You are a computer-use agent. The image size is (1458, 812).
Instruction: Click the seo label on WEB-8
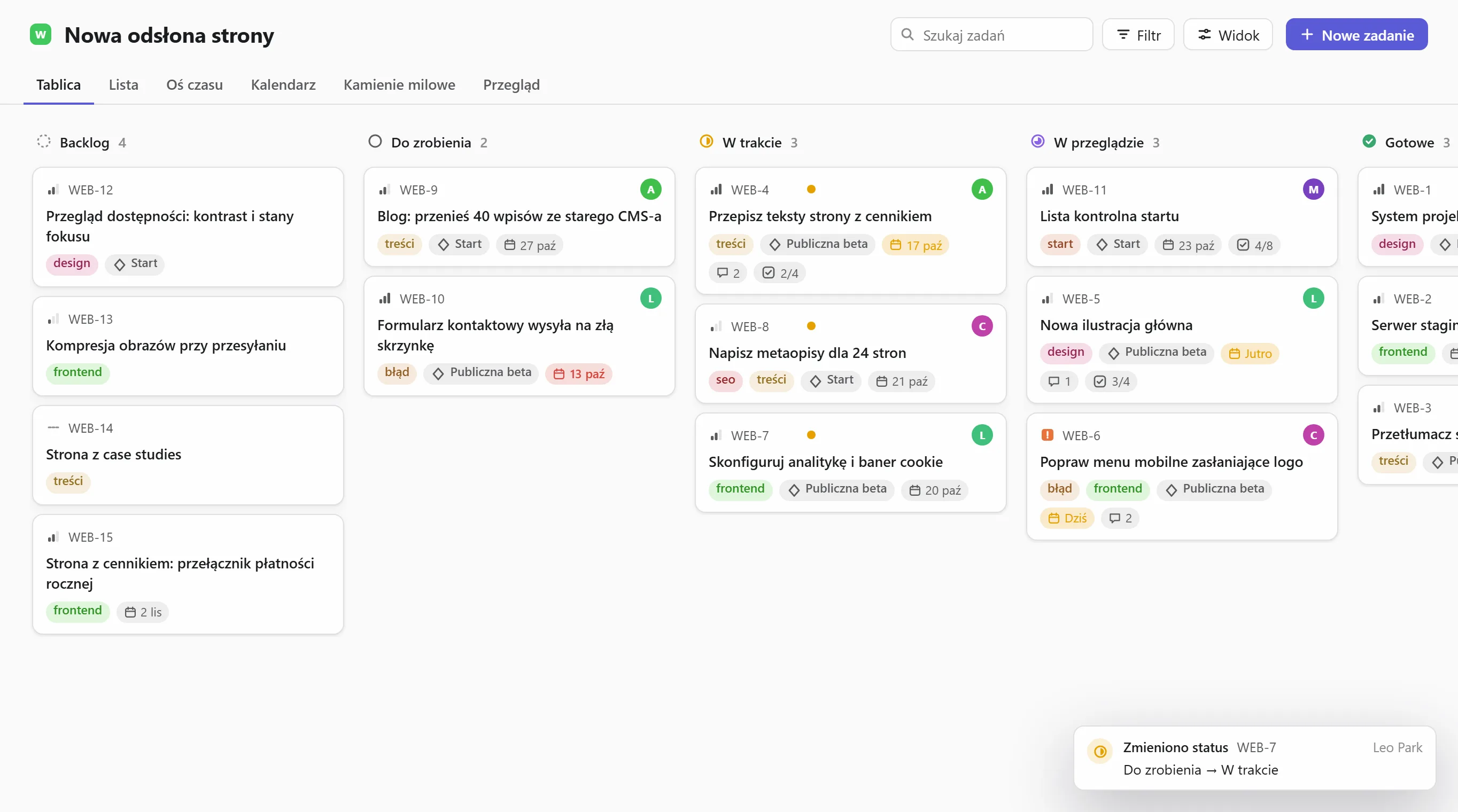[725, 380]
